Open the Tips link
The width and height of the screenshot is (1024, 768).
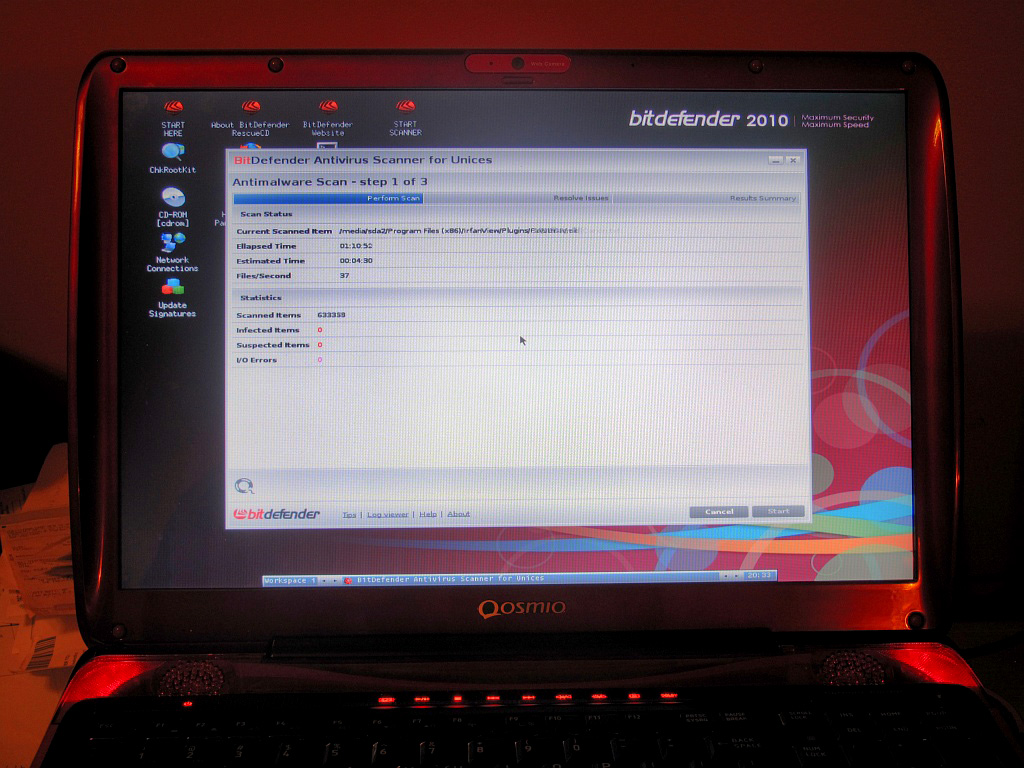click(x=349, y=514)
